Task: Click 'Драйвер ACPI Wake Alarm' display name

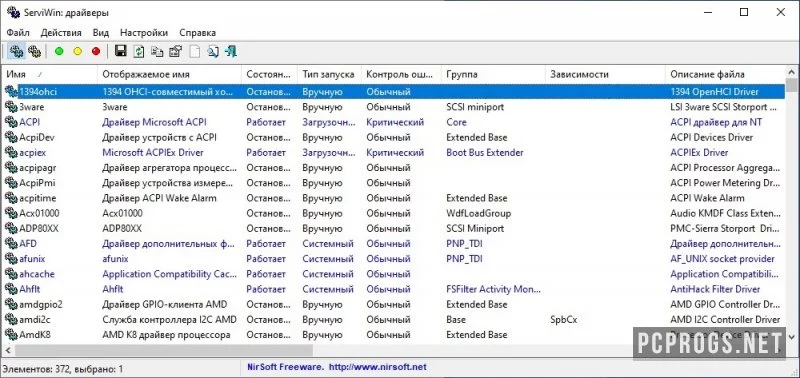Action: pyautogui.click(x=159, y=198)
